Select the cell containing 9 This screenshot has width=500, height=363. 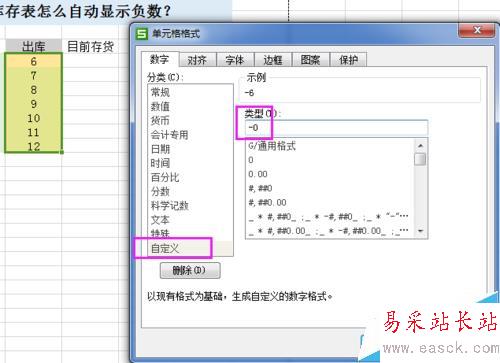[x=33, y=104]
